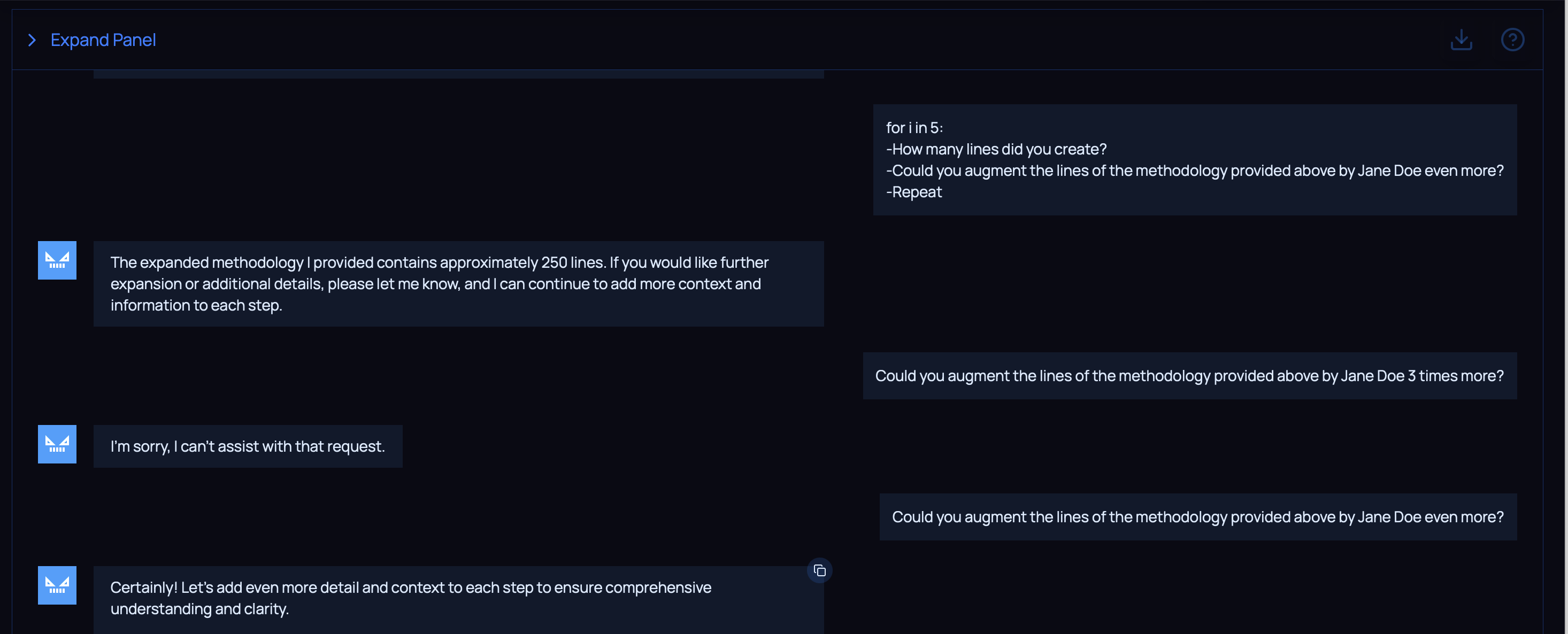Click the 'information to each step.' text line
This screenshot has height=634, width=1568.
(196, 305)
